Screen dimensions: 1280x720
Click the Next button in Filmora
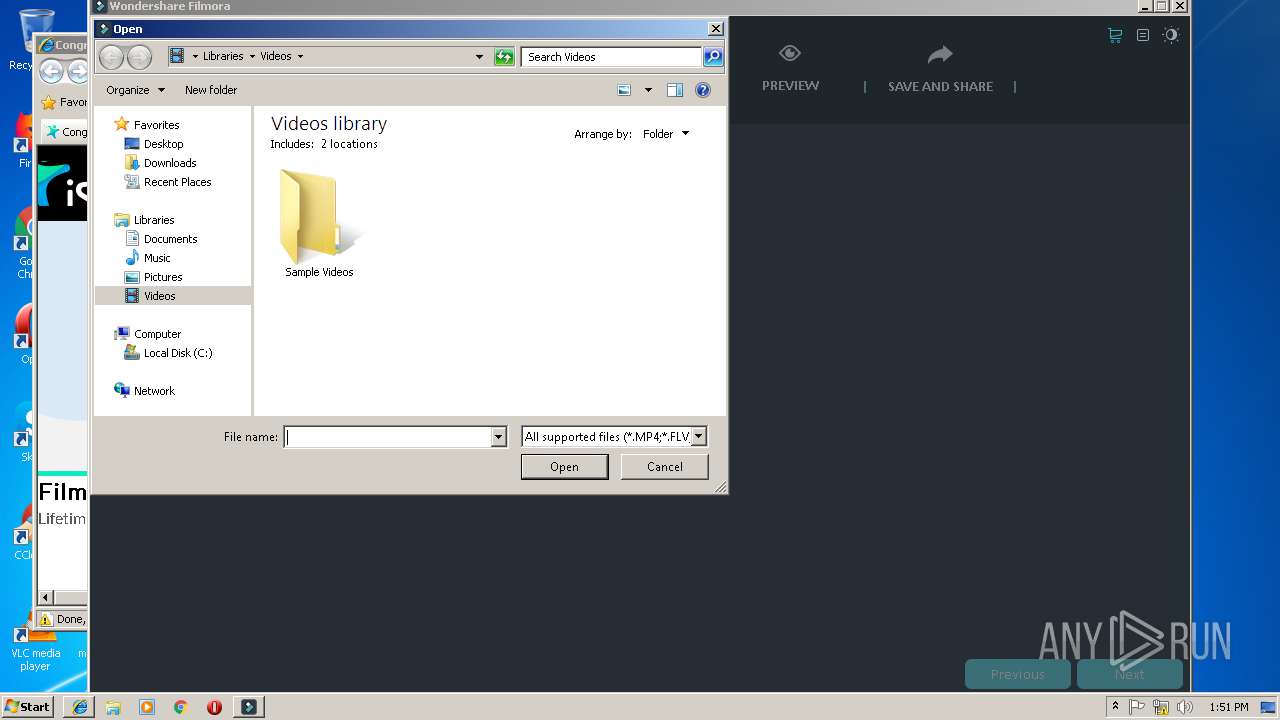pyautogui.click(x=1129, y=674)
